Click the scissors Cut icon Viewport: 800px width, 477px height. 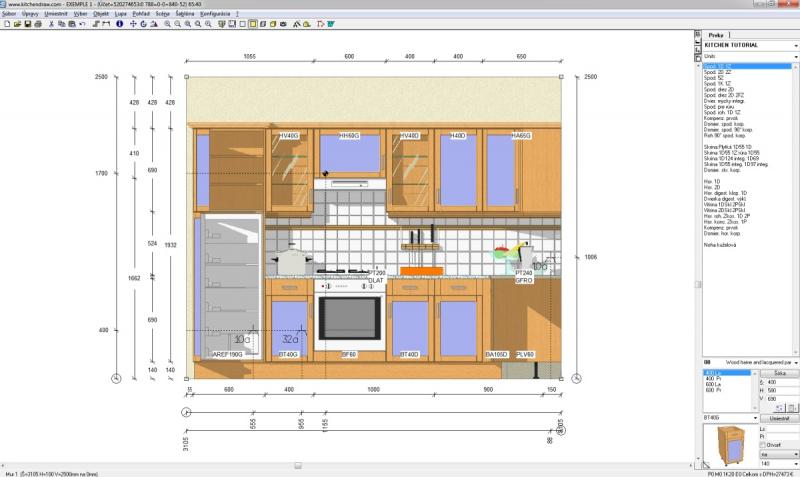(x=51, y=23)
